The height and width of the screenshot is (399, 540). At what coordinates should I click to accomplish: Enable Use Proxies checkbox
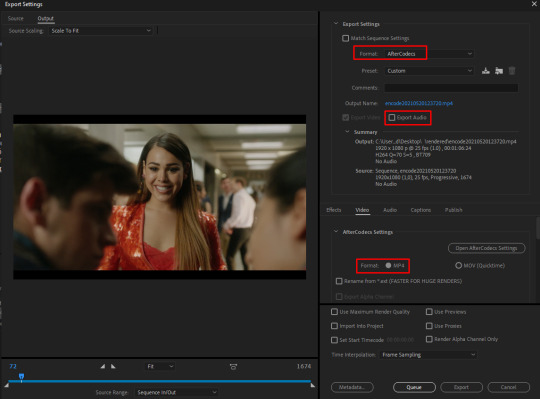(x=429, y=326)
